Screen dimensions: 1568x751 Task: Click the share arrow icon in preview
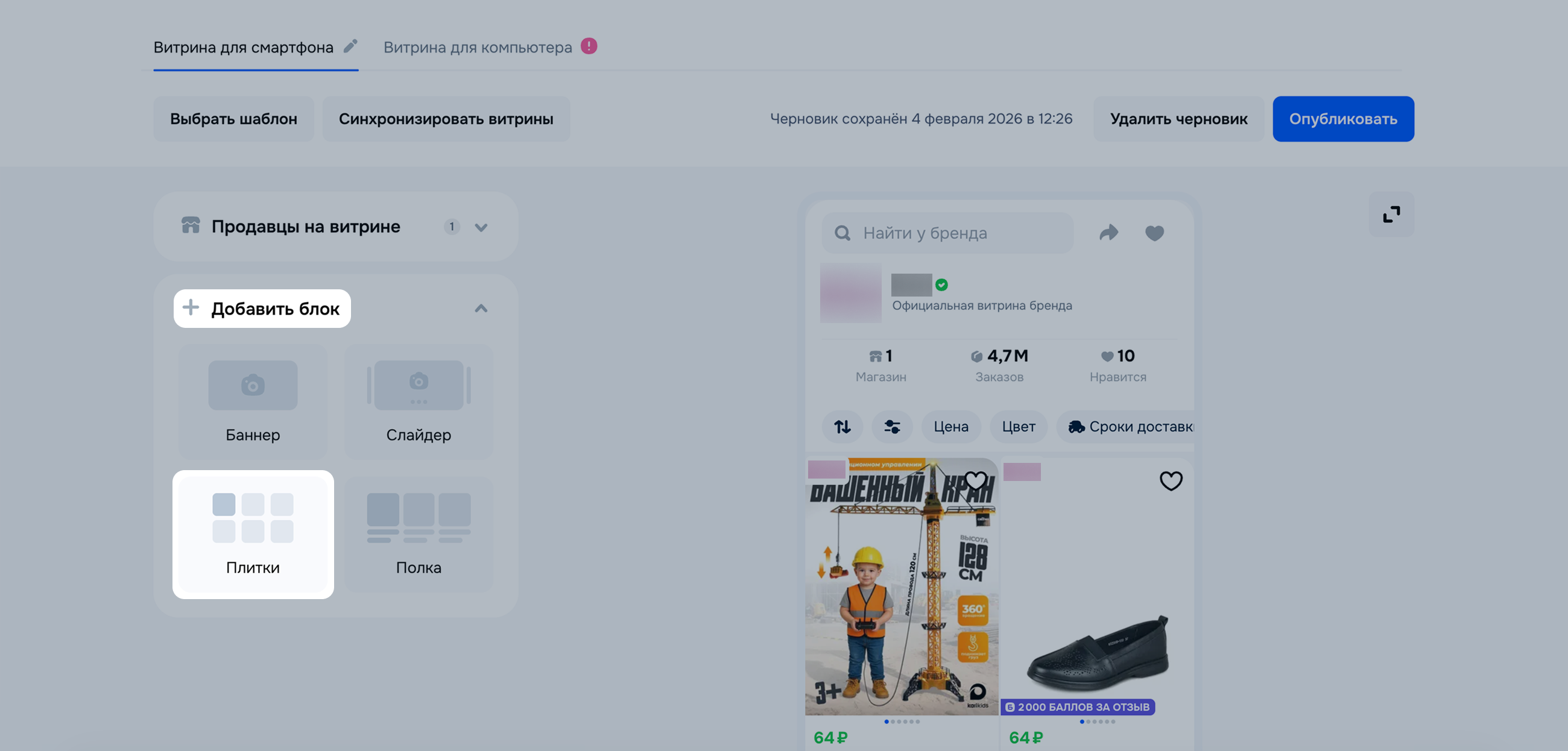coord(1108,233)
